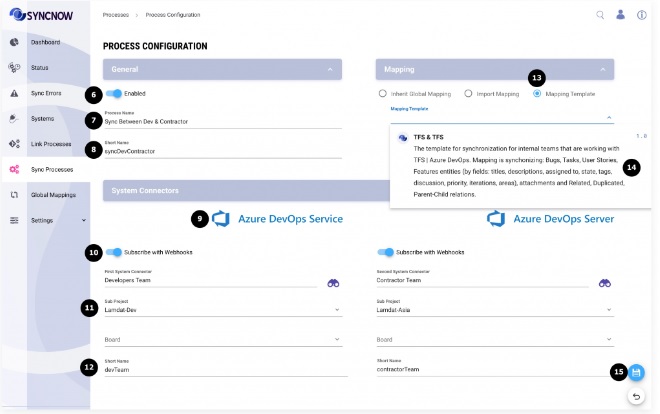Image resolution: width=660 pixels, height=414 pixels.
Task: Open Sync Errors in sidebar
Action: tap(46, 93)
